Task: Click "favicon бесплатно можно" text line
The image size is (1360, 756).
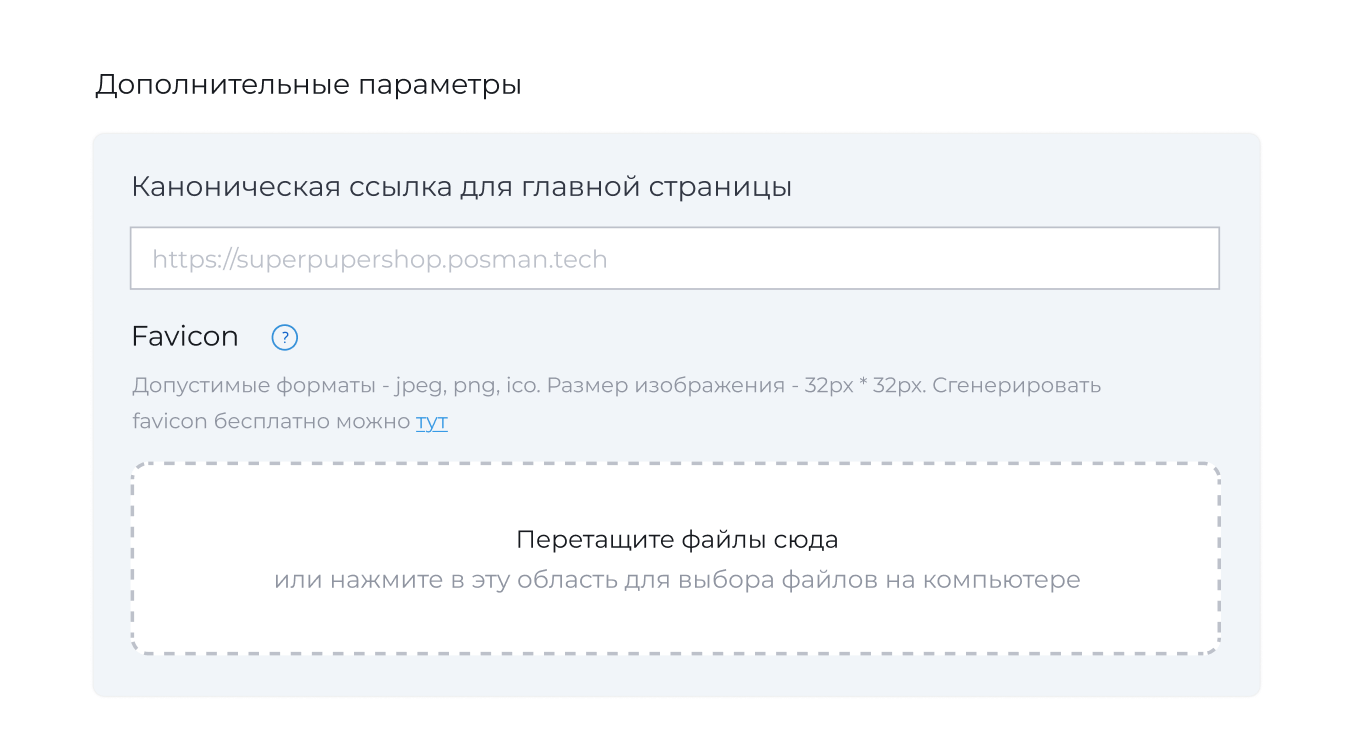Action: [x=272, y=422]
